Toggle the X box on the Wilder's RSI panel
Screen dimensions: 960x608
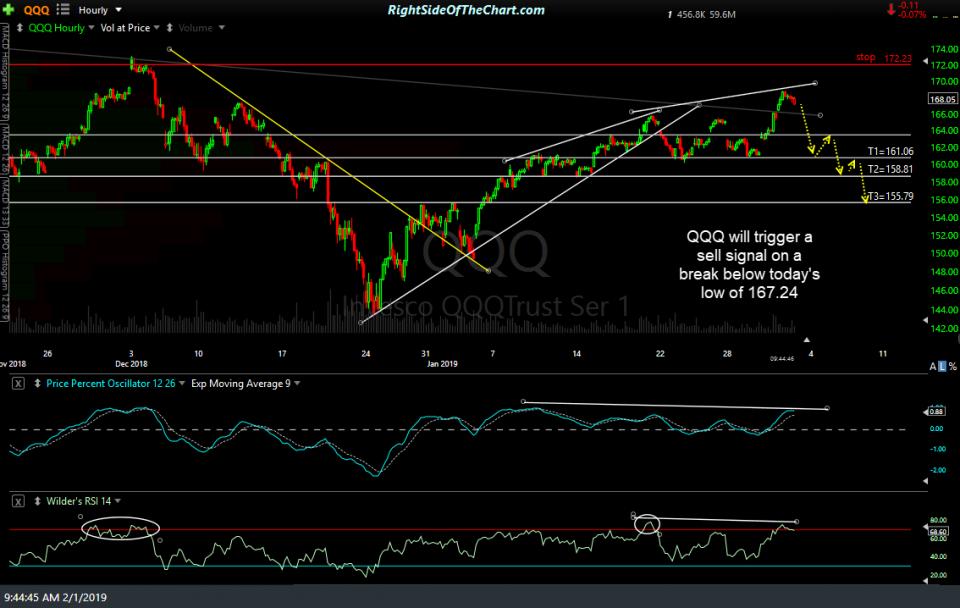[17, 500]
